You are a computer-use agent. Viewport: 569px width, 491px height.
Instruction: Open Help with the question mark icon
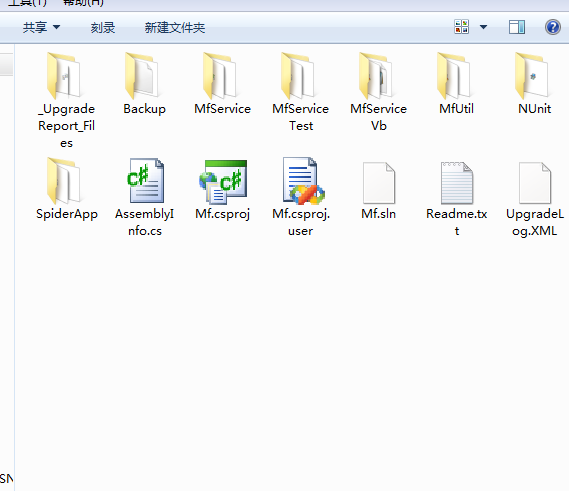click(553, 27)
